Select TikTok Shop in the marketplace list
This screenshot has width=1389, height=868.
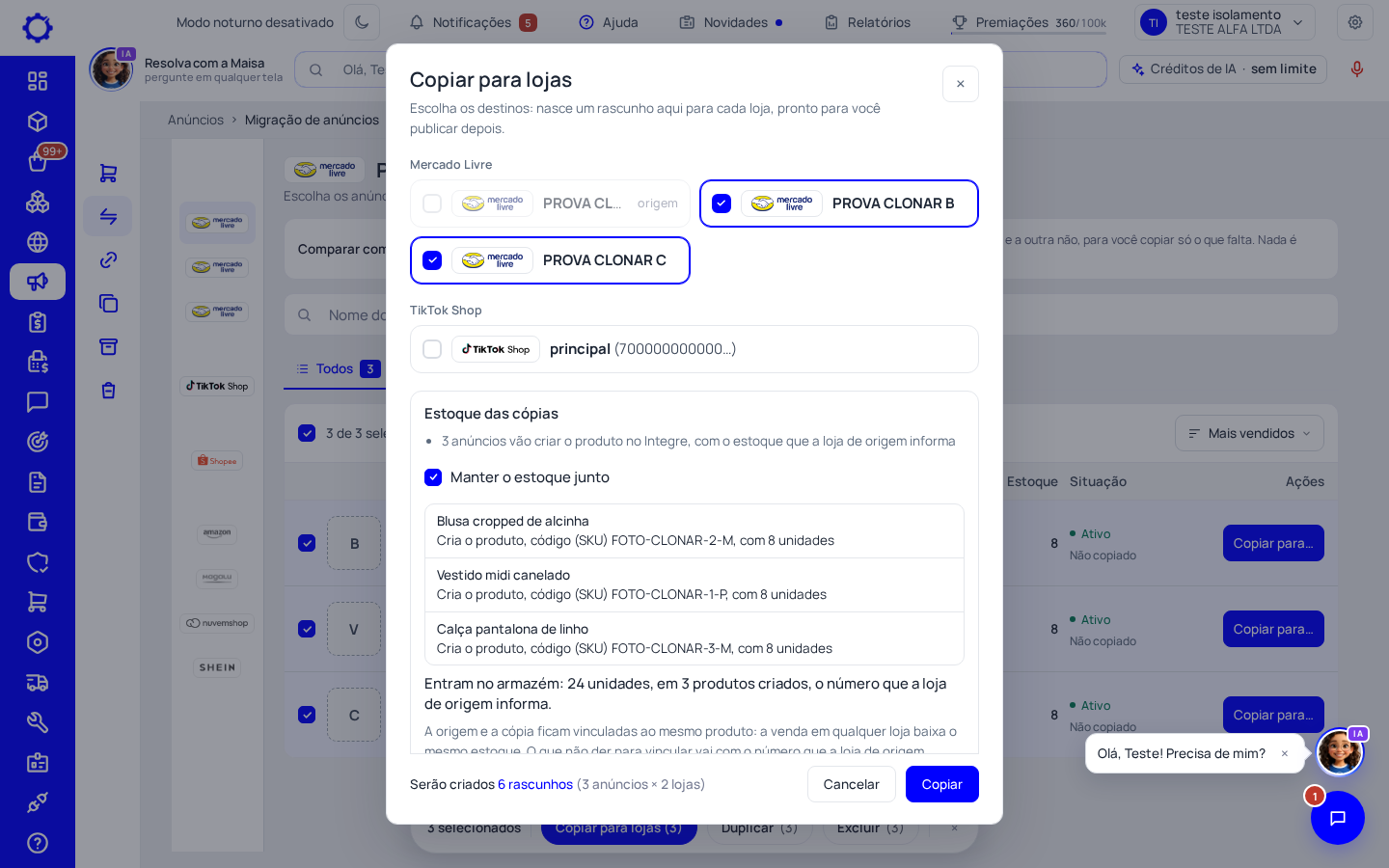coord(217,386)
